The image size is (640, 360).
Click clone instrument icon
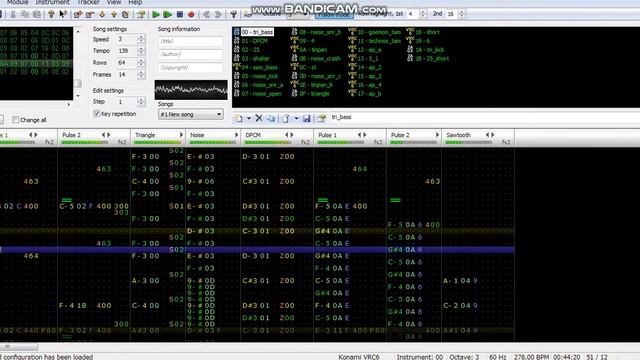coord(271,119)
